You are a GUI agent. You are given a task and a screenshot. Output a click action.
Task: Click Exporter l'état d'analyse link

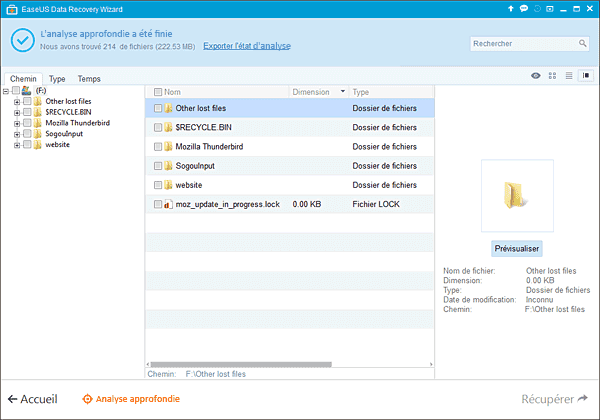tap(247, 46)
